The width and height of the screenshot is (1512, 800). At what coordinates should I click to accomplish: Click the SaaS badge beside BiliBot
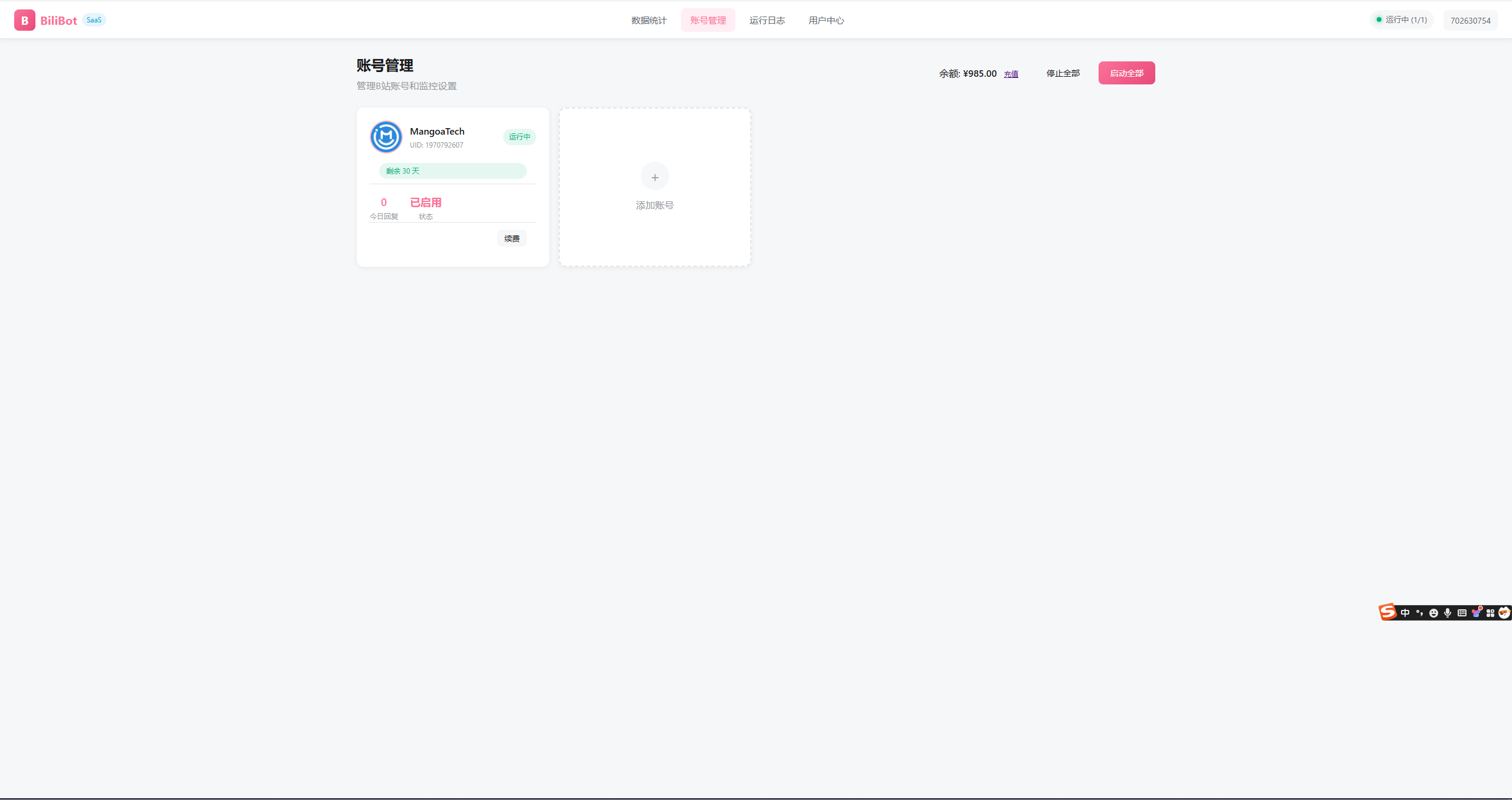click(94, 19)
